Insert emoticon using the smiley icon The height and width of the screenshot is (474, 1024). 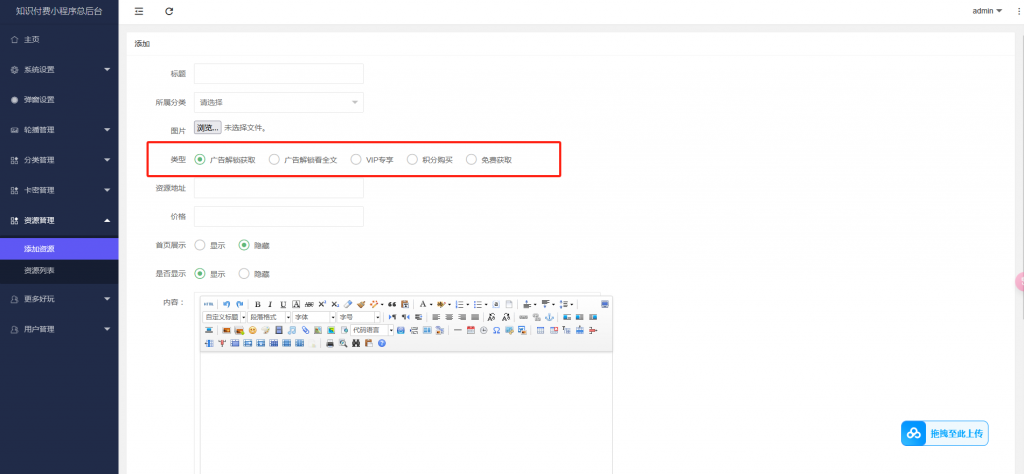pos(253,330)
